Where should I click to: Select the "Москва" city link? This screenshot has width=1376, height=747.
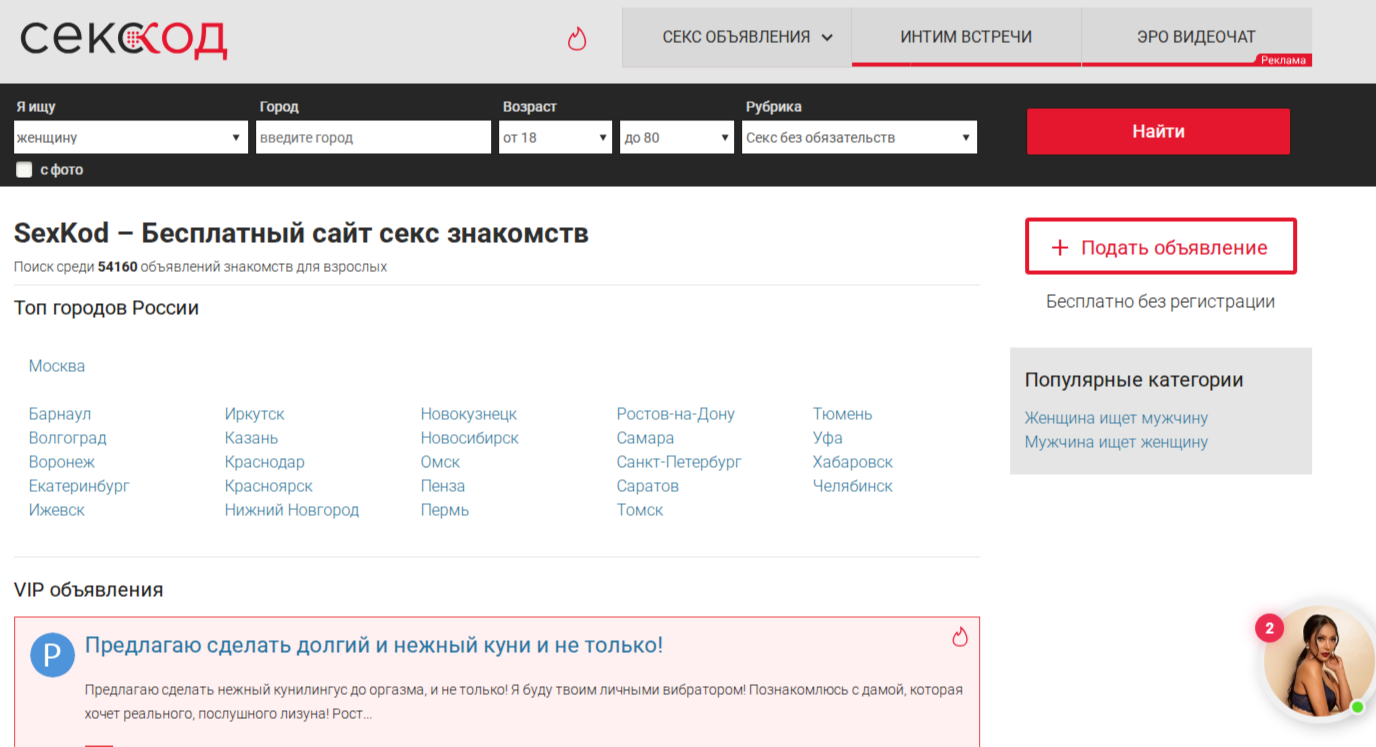coord(57,366)
